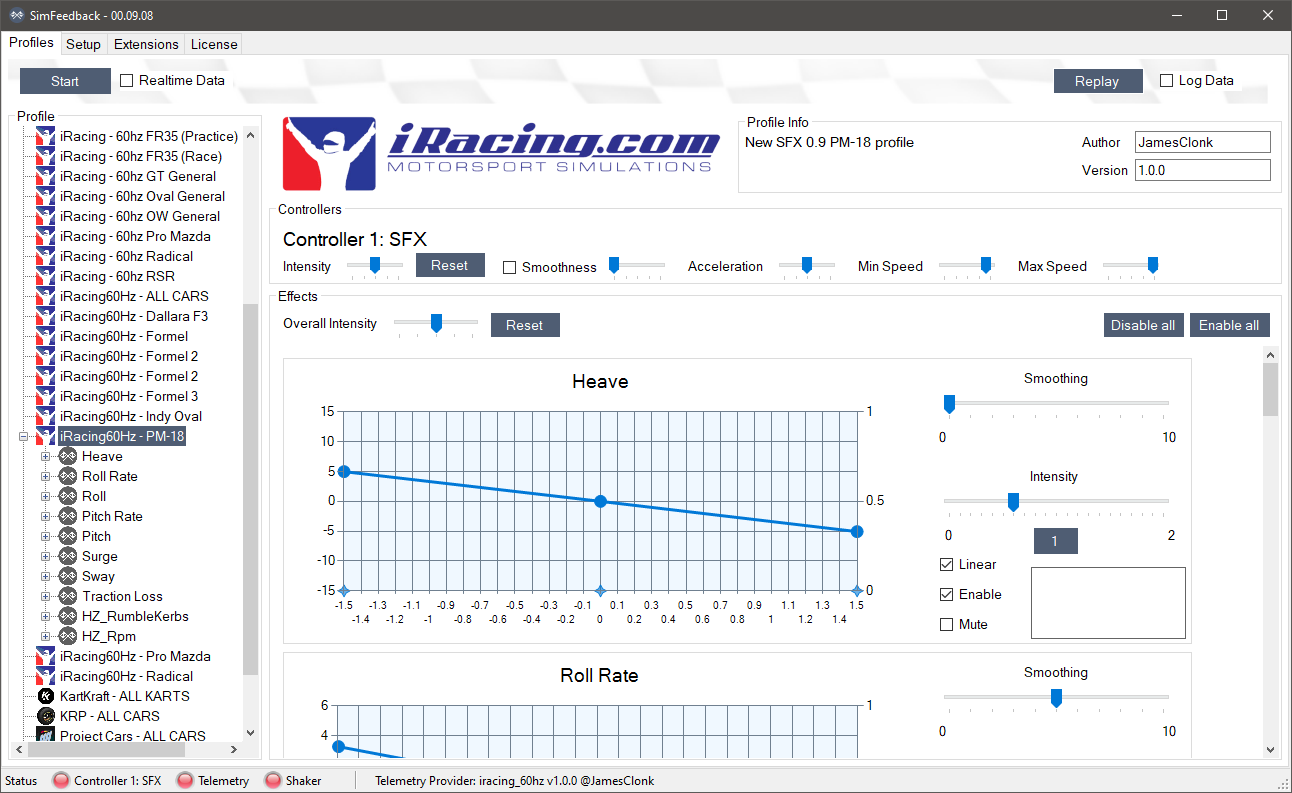Click the Author input field
1292x793 pixels.
tap(1203, 142)
